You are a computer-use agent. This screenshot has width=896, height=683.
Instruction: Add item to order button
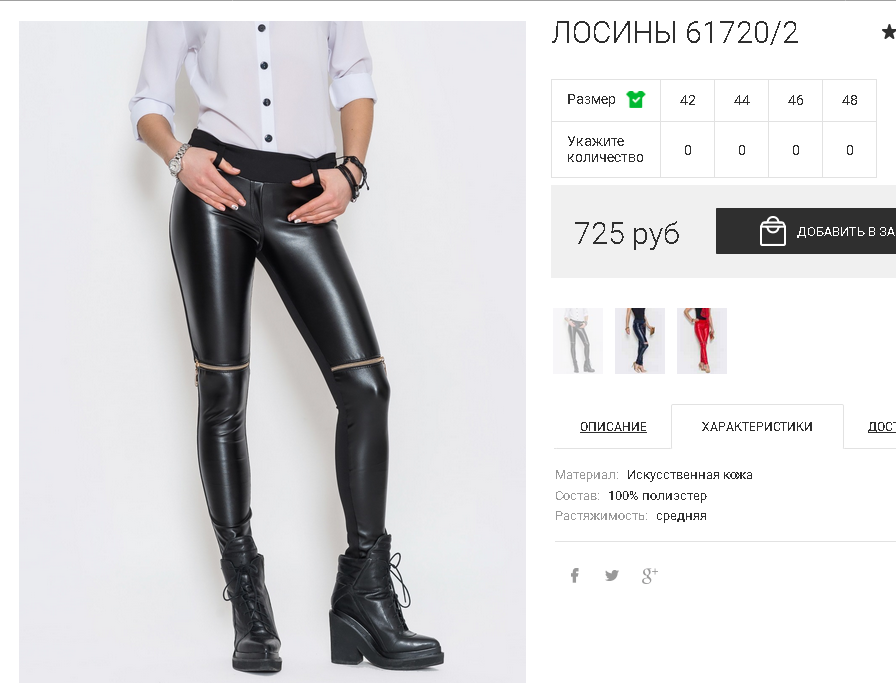[806, 231]
